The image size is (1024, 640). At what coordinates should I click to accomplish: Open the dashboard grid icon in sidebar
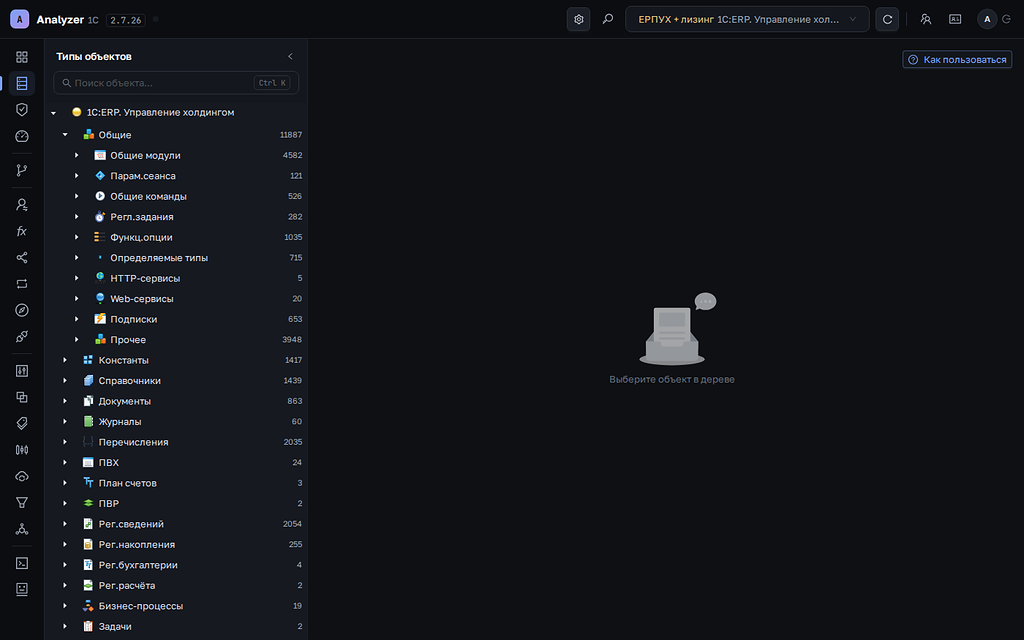22,57
